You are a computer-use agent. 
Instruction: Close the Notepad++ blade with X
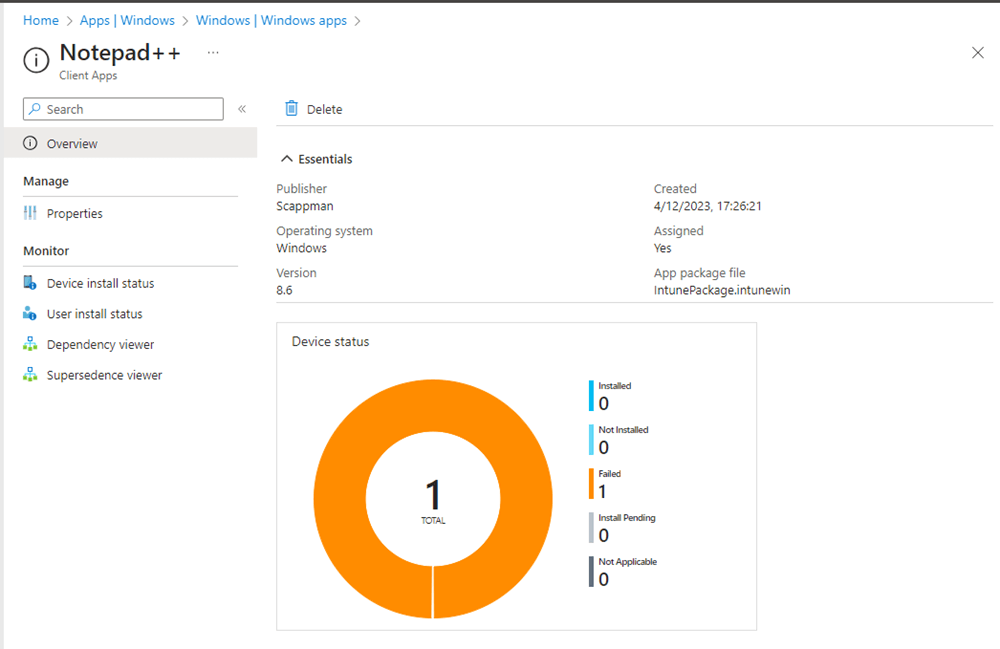[x=978, y=53]
